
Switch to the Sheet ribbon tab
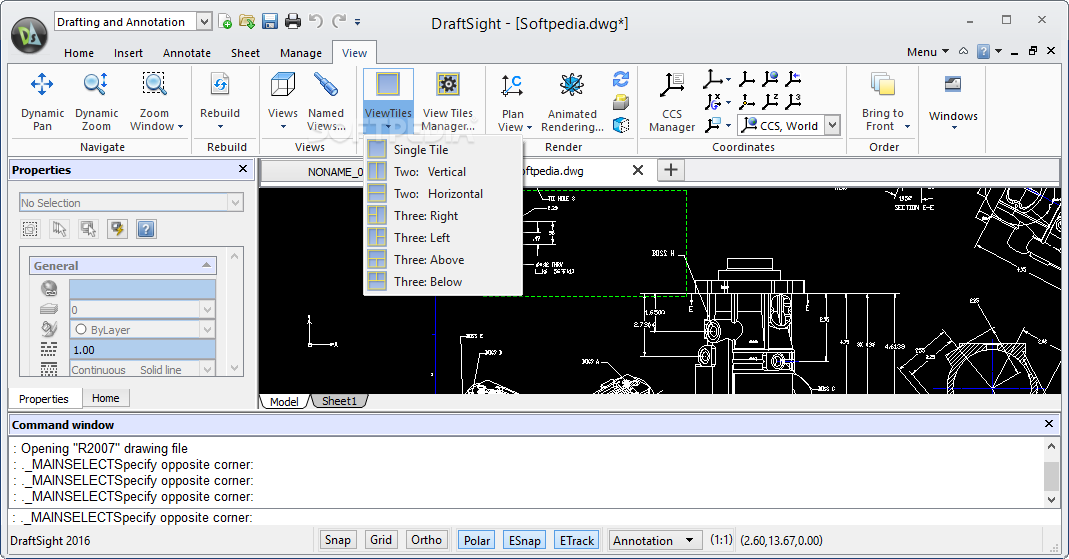245,52
